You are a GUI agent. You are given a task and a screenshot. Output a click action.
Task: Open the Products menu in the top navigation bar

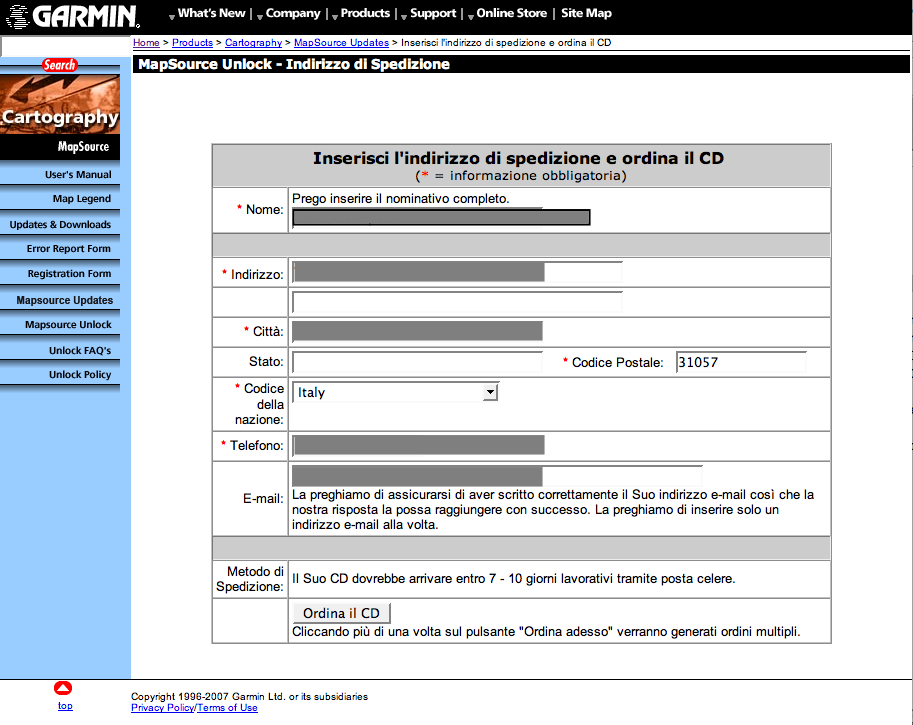(365, 13)
